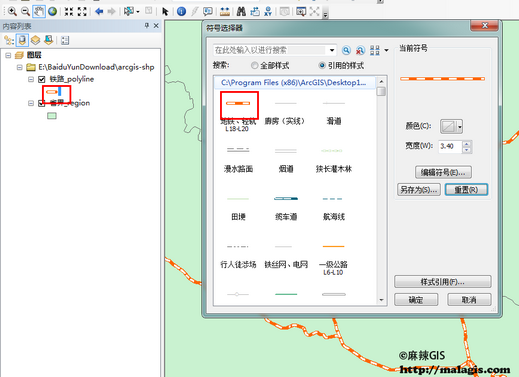
Task: Click the Full Extent globe icon
Action: [52, 12]
